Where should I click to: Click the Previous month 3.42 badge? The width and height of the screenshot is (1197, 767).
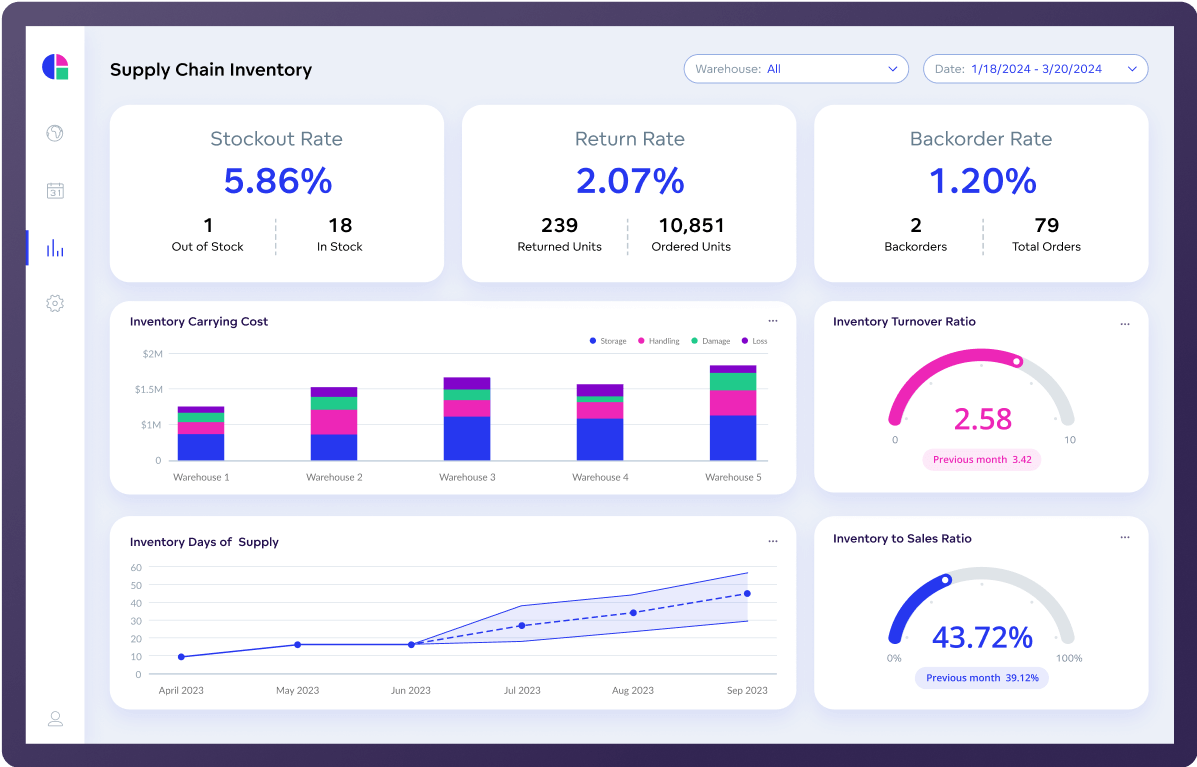[x=981, y=460]
